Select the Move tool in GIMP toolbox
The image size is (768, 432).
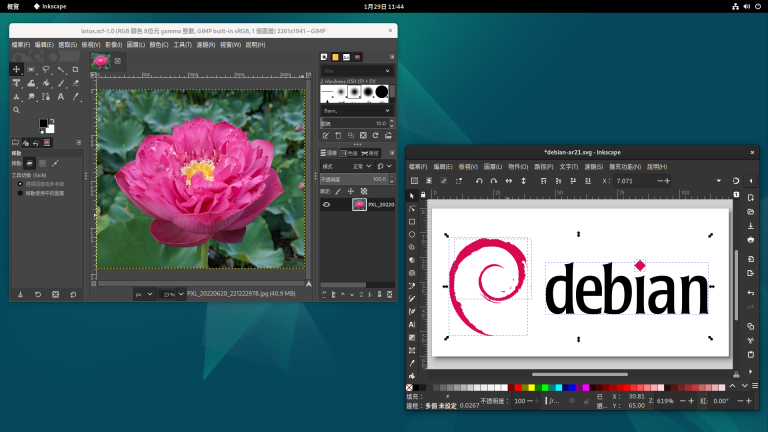(16, 70)
